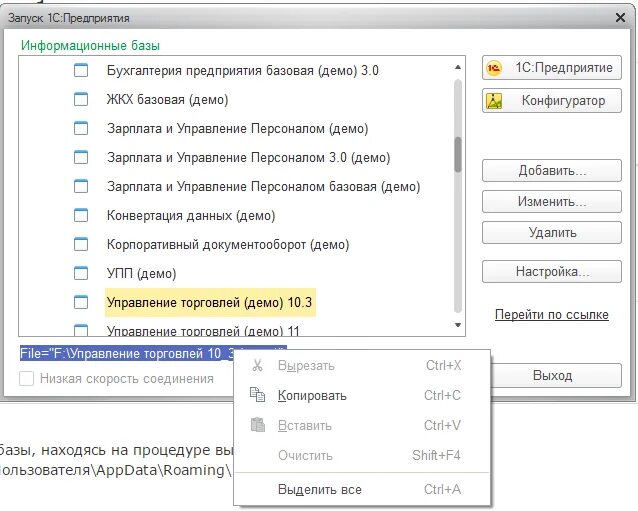Choose Очистить in context menu
The image size is (638, 511).
click(362, 455)
